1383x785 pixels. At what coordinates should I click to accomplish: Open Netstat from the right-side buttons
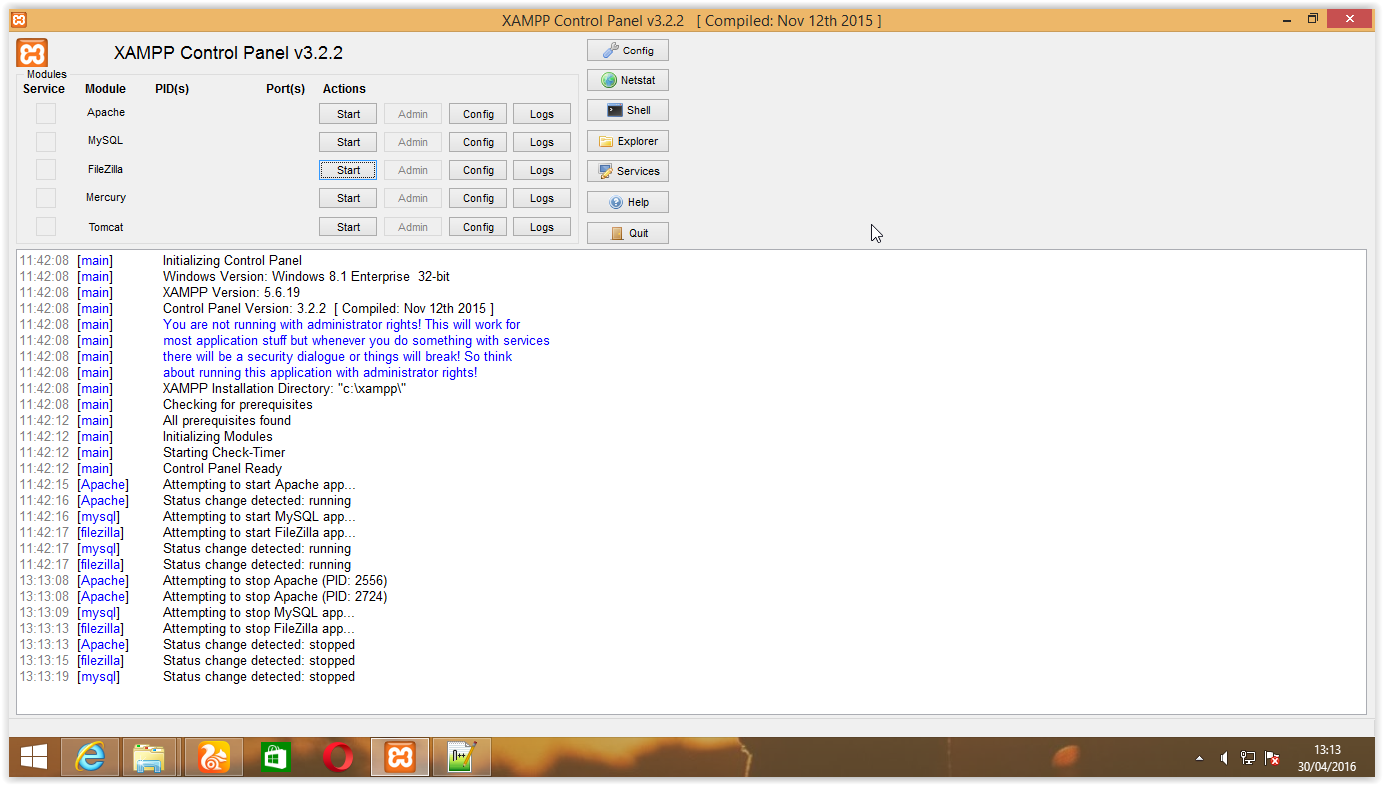[628, 80]
